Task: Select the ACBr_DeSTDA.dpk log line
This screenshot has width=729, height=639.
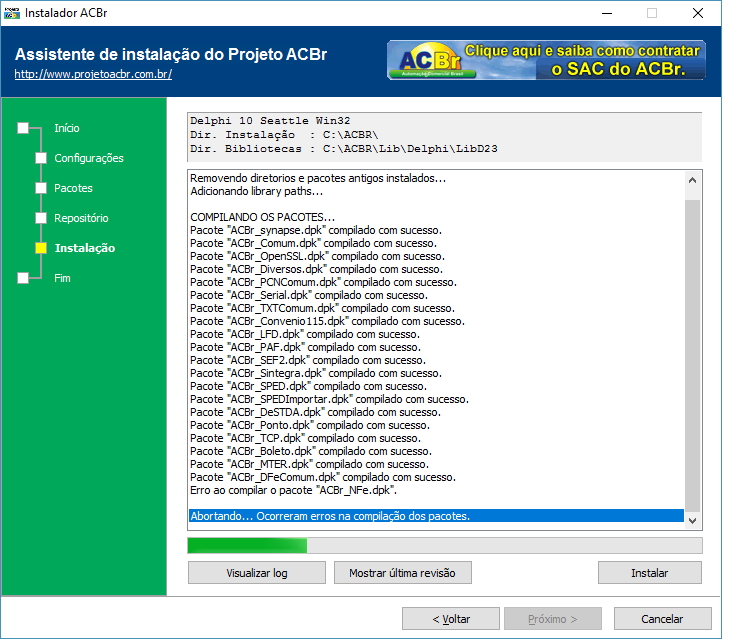Action: point(315,413)
